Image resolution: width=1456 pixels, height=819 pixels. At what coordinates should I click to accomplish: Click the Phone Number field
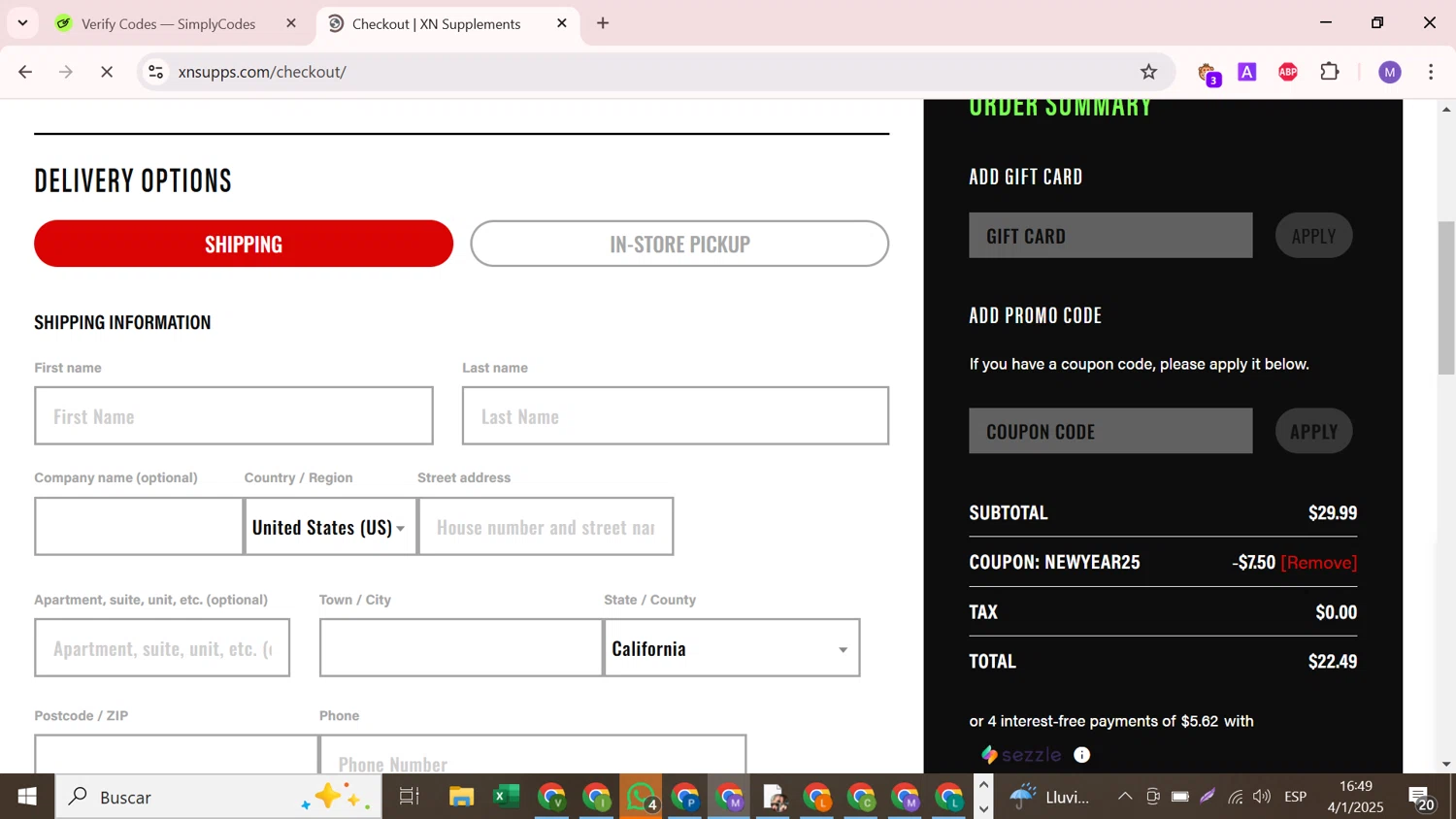[x=533, y=755]
